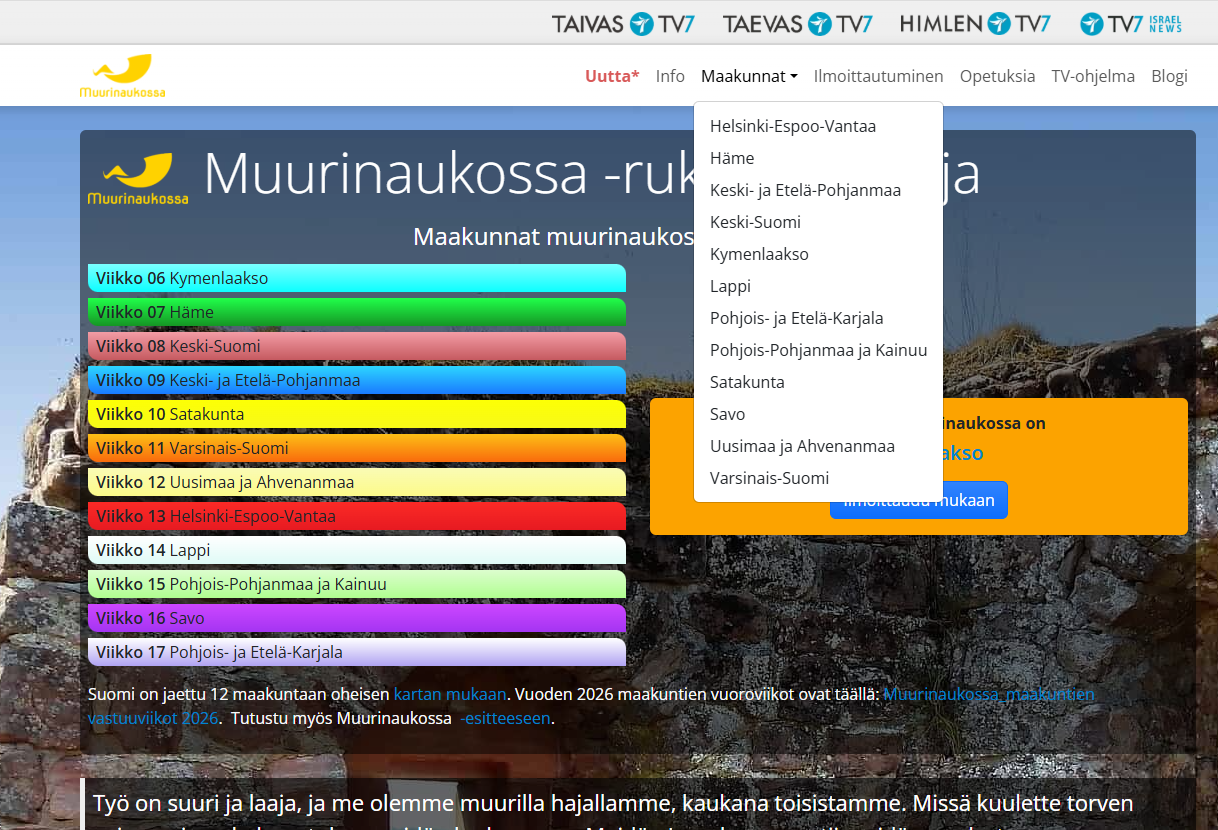
Task: Open the Info page
Action: 670,75
